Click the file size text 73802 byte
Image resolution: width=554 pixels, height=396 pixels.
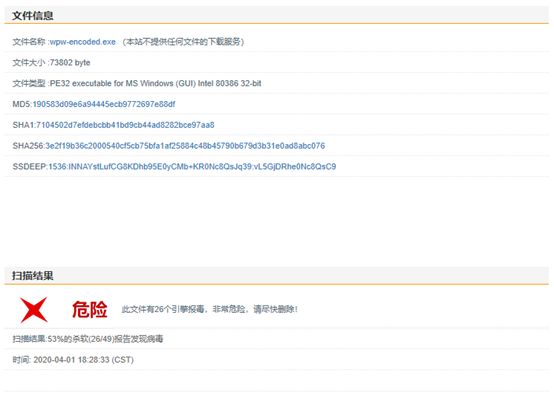pos(70,63)
